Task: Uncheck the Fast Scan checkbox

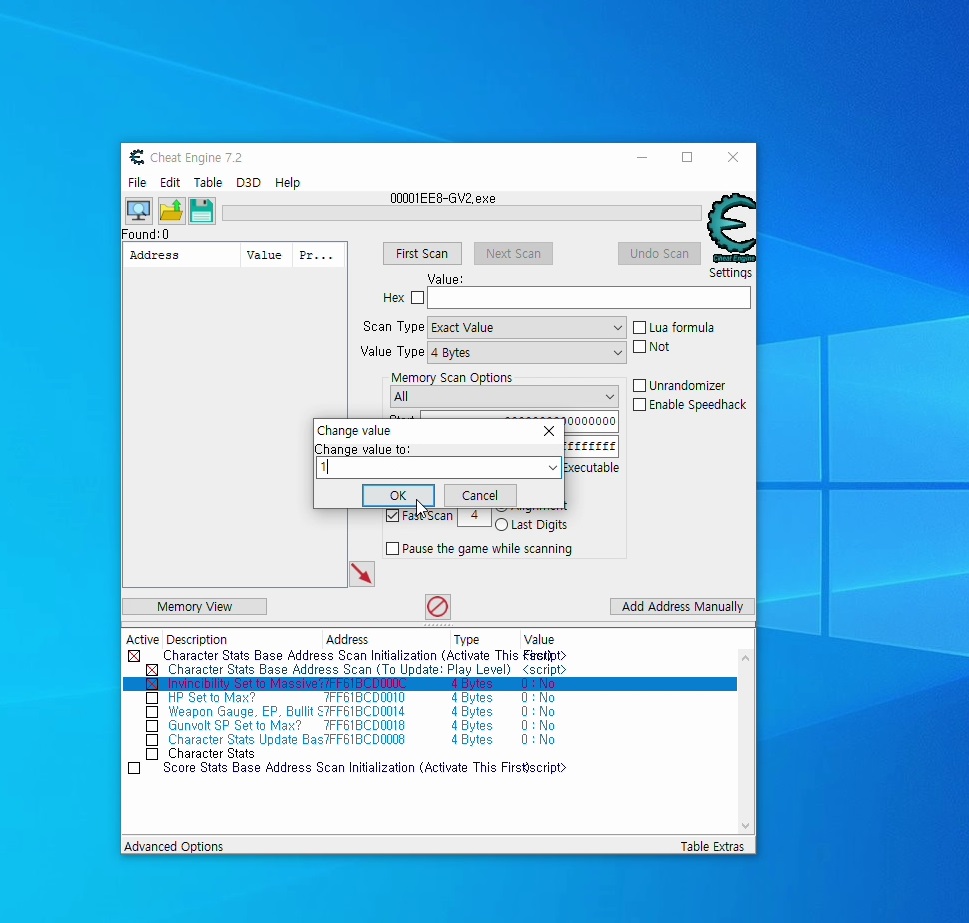Action: (x=392, y=516)
